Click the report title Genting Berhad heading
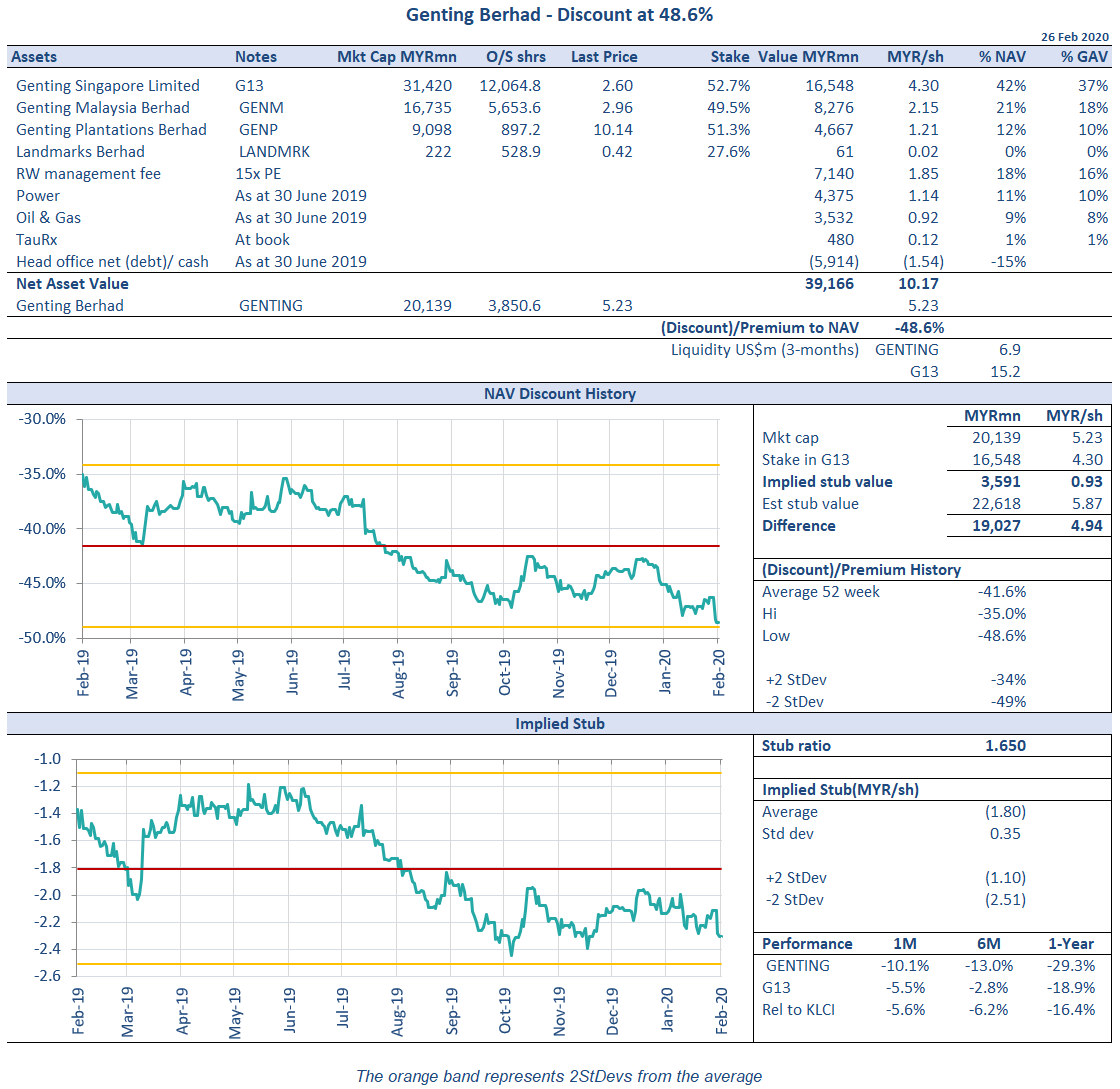1120x1089 pixels. coord(560,15)
